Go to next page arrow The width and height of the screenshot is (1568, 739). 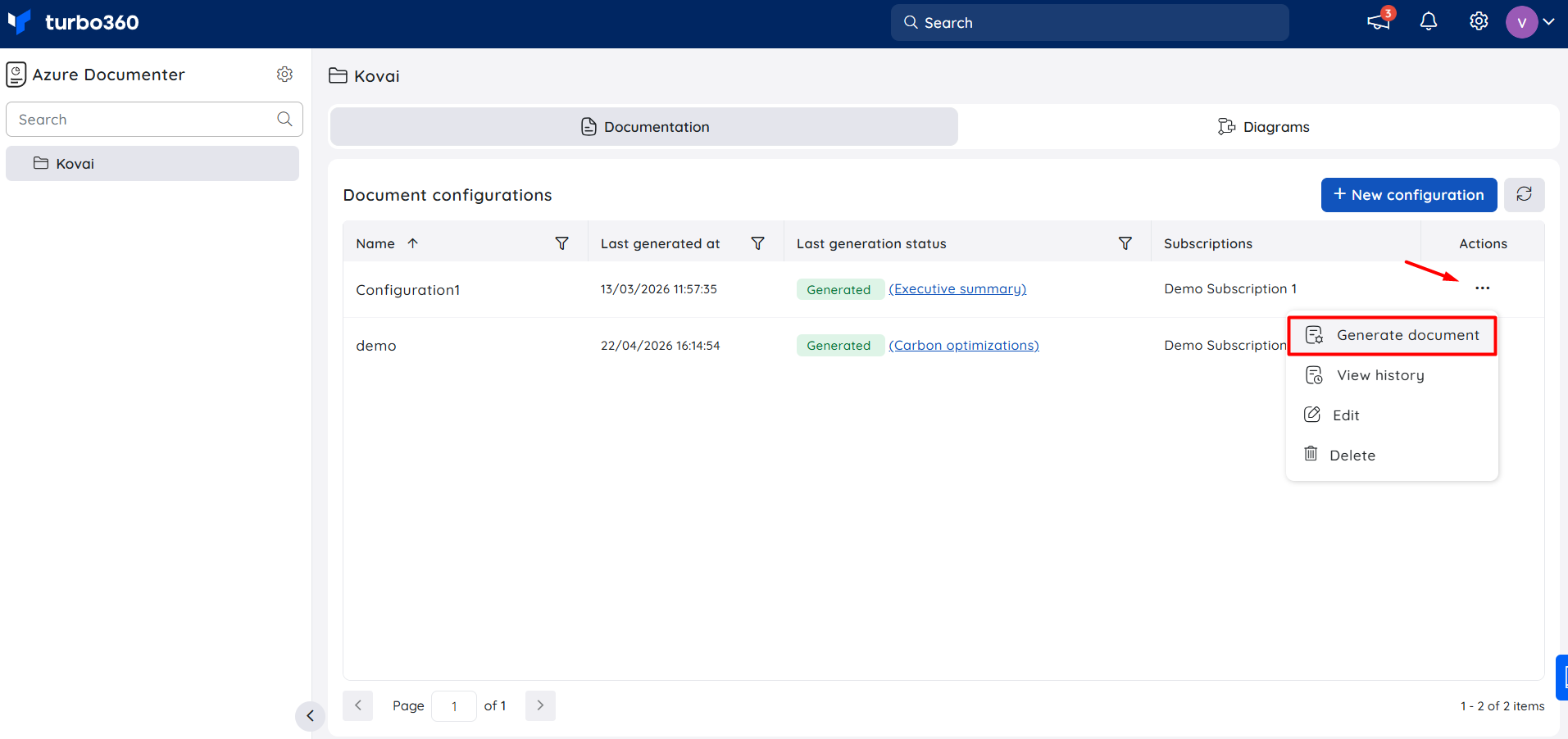[x=540, y=705]
